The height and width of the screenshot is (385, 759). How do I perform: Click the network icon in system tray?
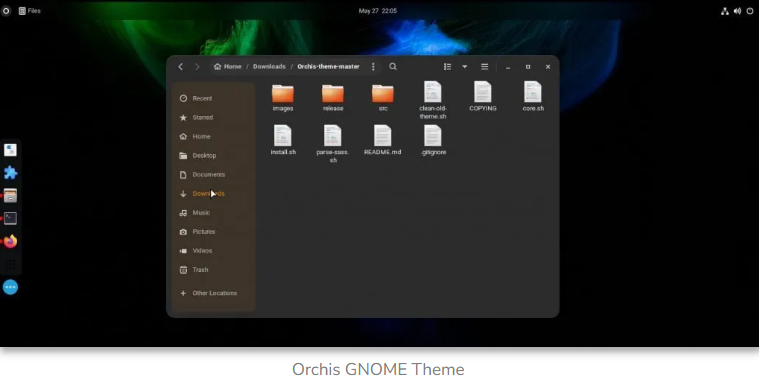point(725,11)
